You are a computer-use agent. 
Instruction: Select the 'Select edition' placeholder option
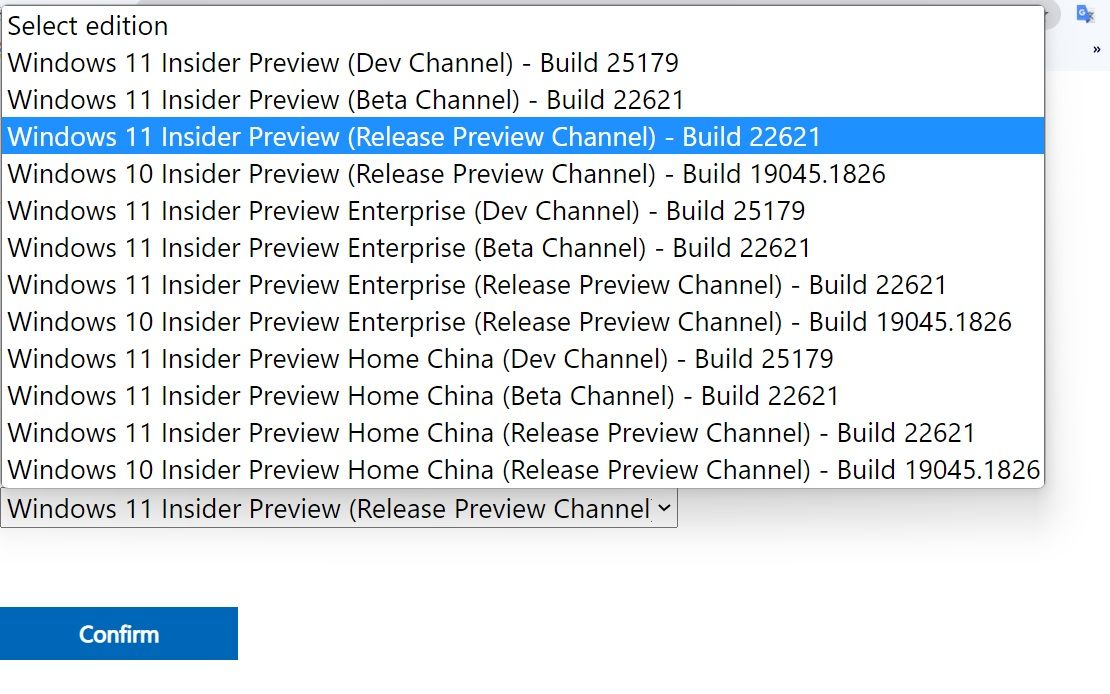(88, 26)
